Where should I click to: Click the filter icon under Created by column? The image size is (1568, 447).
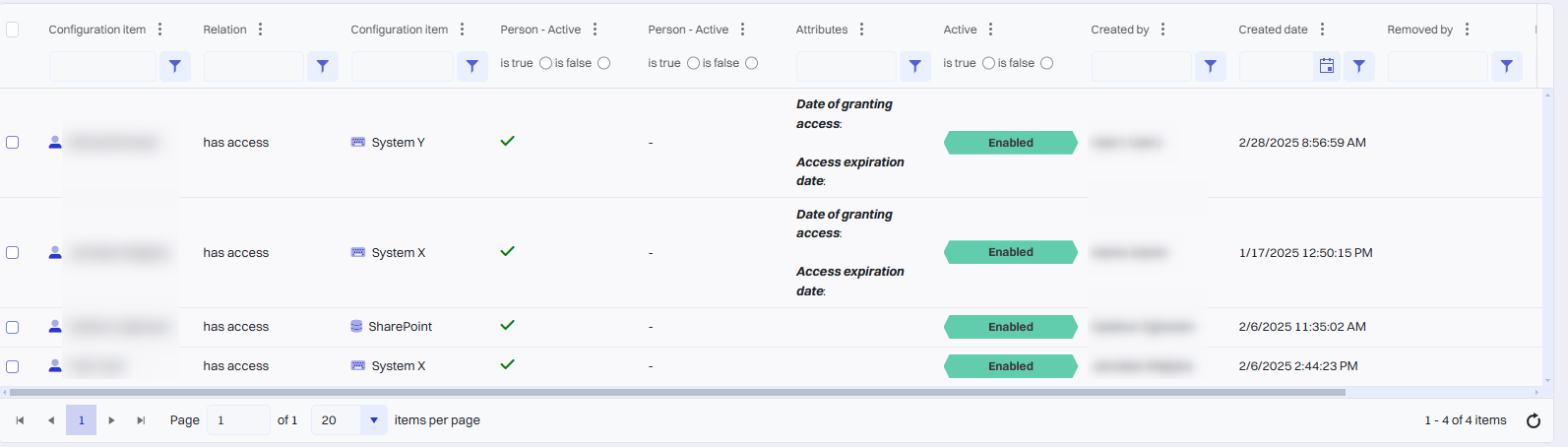(x=1210, y=66)
